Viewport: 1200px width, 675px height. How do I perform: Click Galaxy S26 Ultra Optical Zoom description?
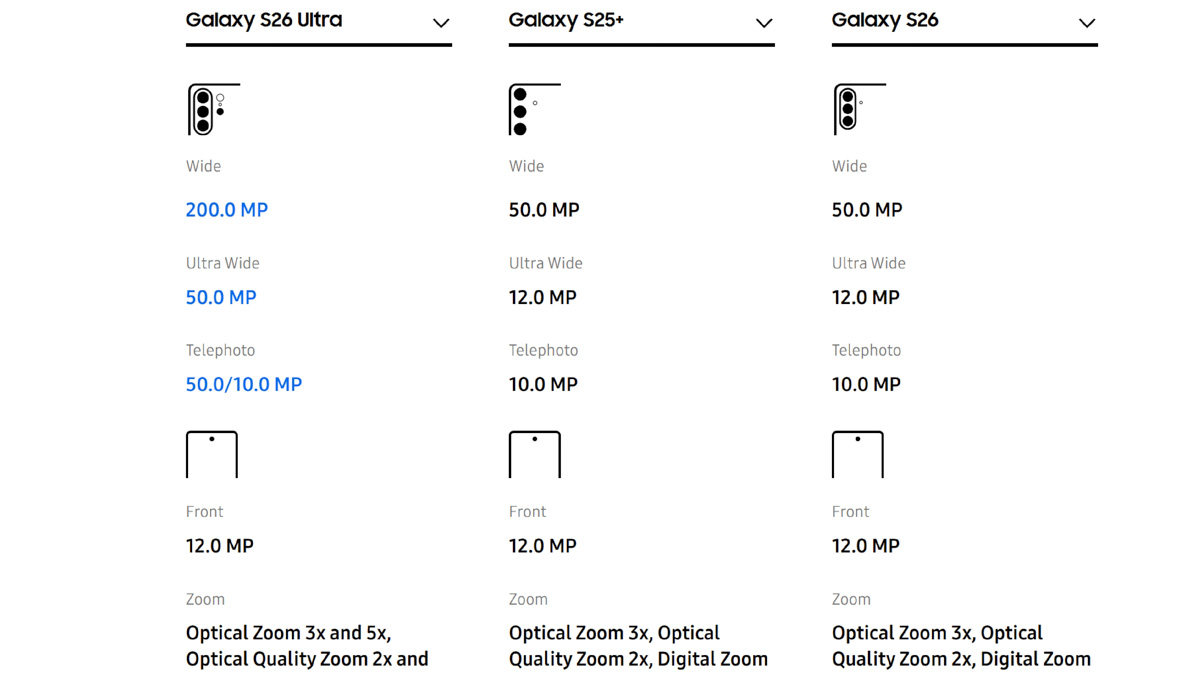307,646
